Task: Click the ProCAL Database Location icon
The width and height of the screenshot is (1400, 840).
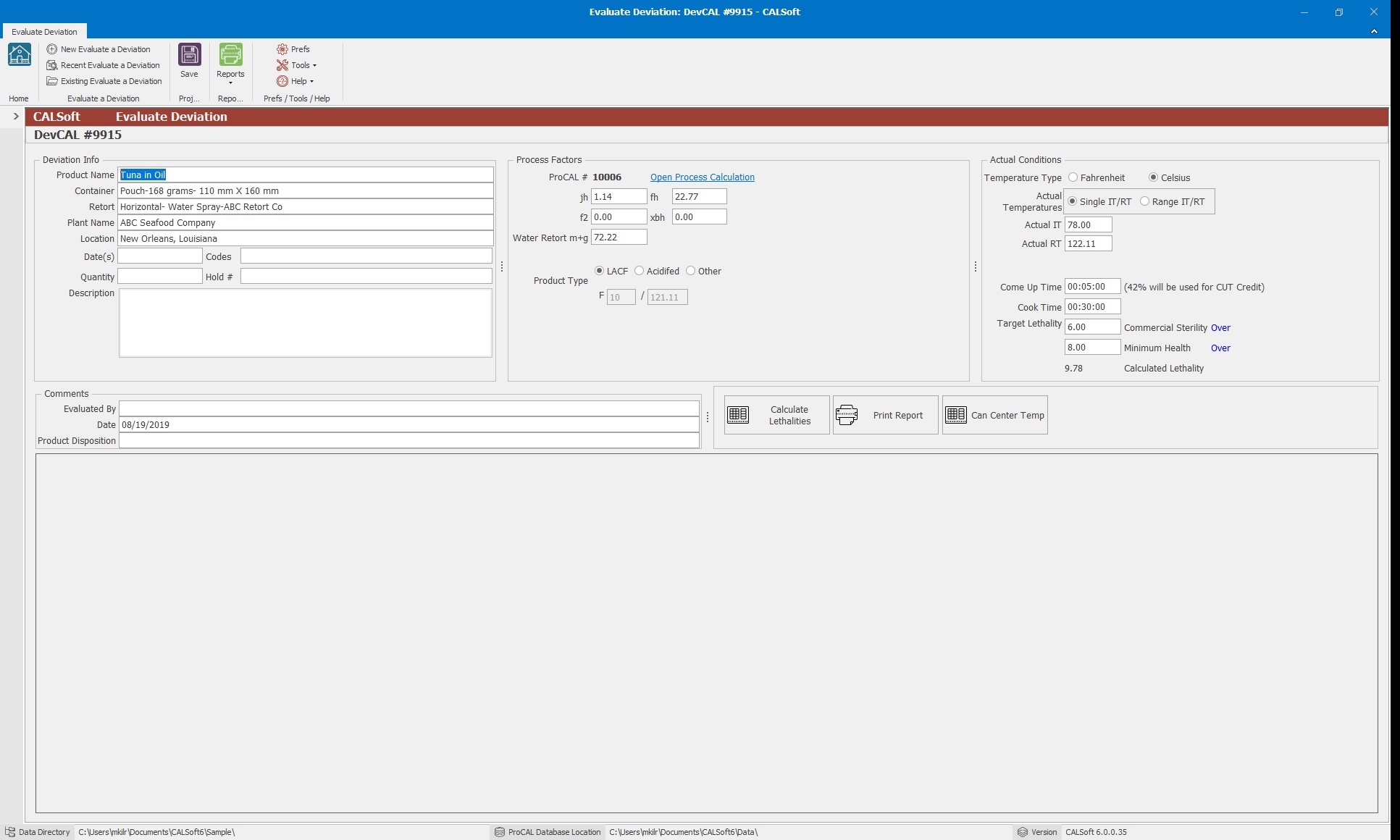Action: (500, 832)
